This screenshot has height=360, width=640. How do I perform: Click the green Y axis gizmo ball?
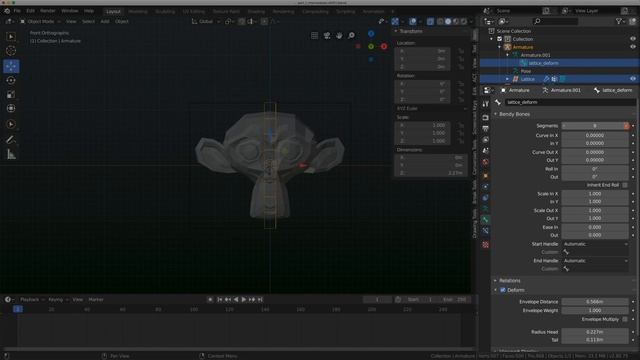click(x=371, y=47)
